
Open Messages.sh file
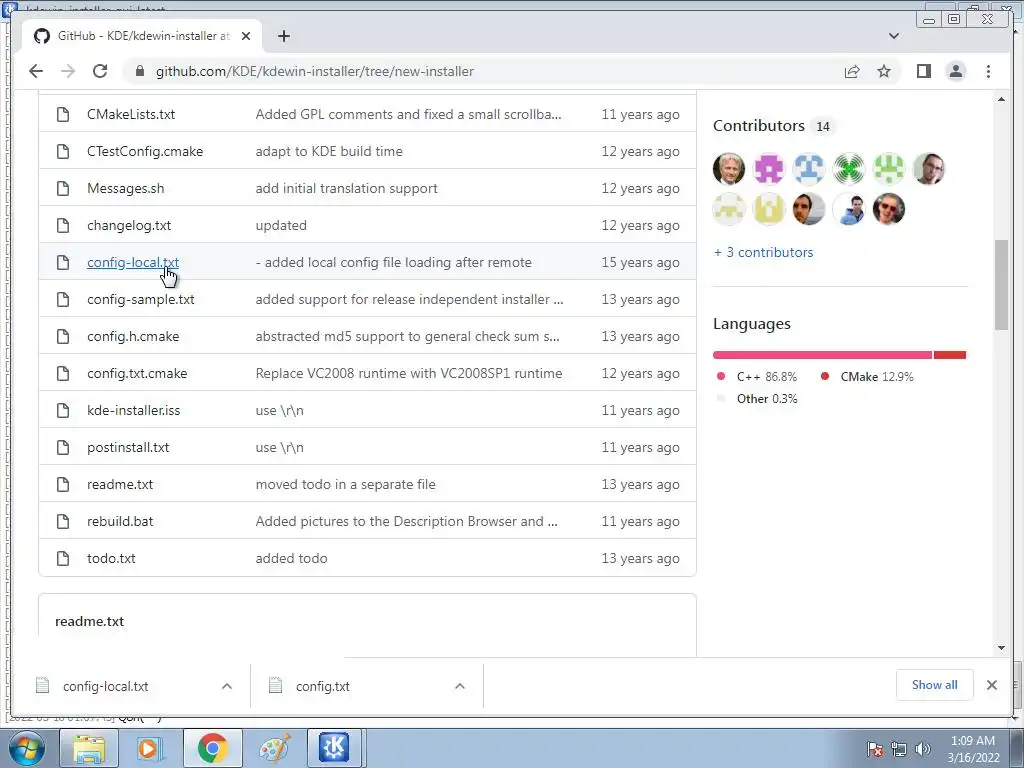tap(125, 189)
